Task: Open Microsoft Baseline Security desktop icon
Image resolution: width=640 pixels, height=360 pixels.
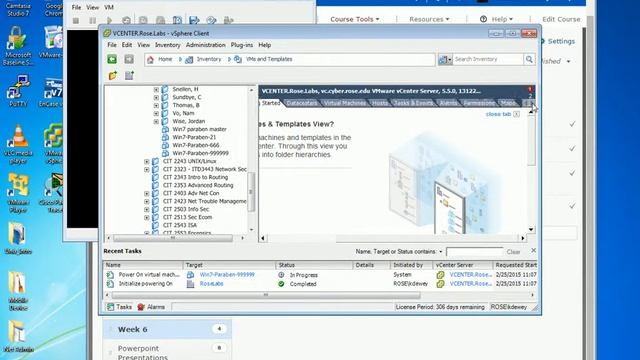Action: (18, 46)
